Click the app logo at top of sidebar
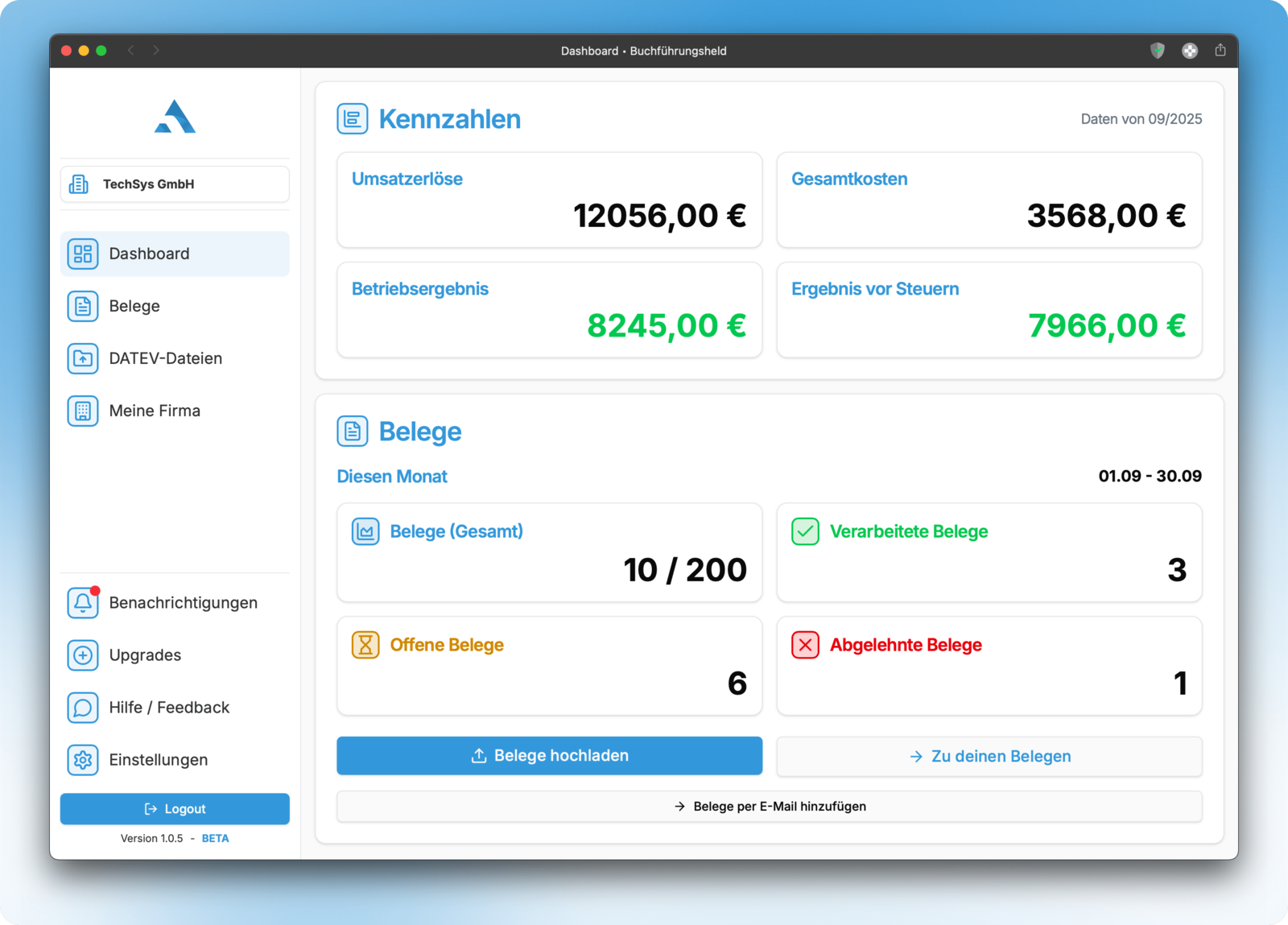Image resolution: width=1288 pixels, height=925 pixels. click(x=175, y=116)
